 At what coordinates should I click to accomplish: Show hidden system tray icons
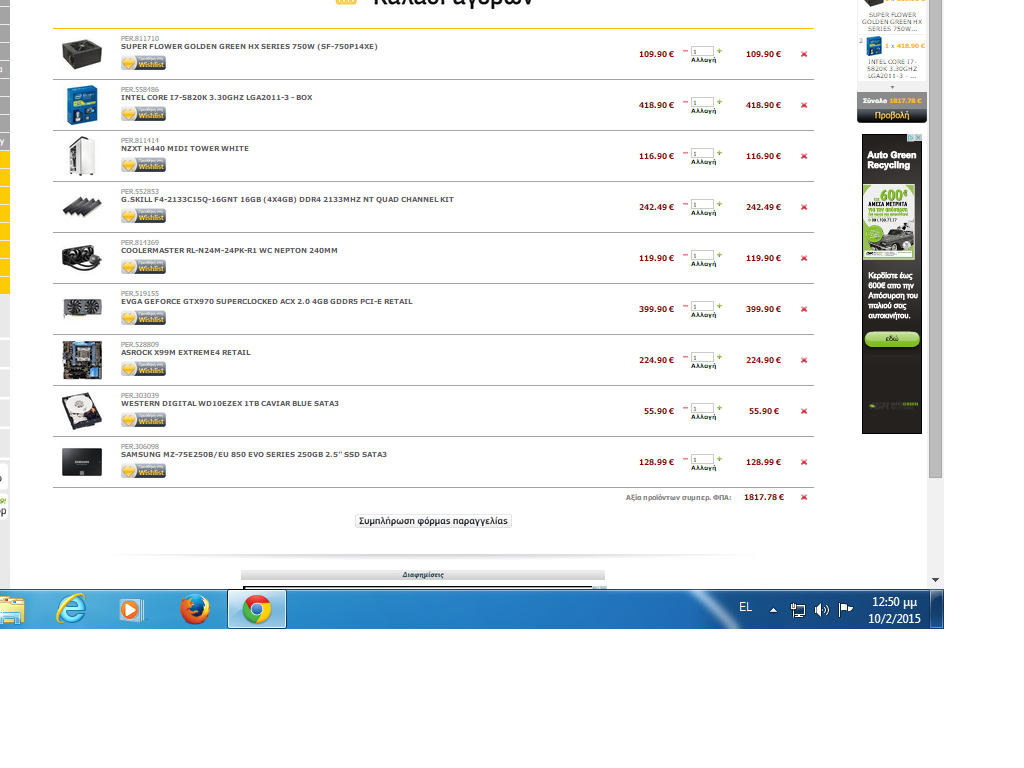point(773,610)
